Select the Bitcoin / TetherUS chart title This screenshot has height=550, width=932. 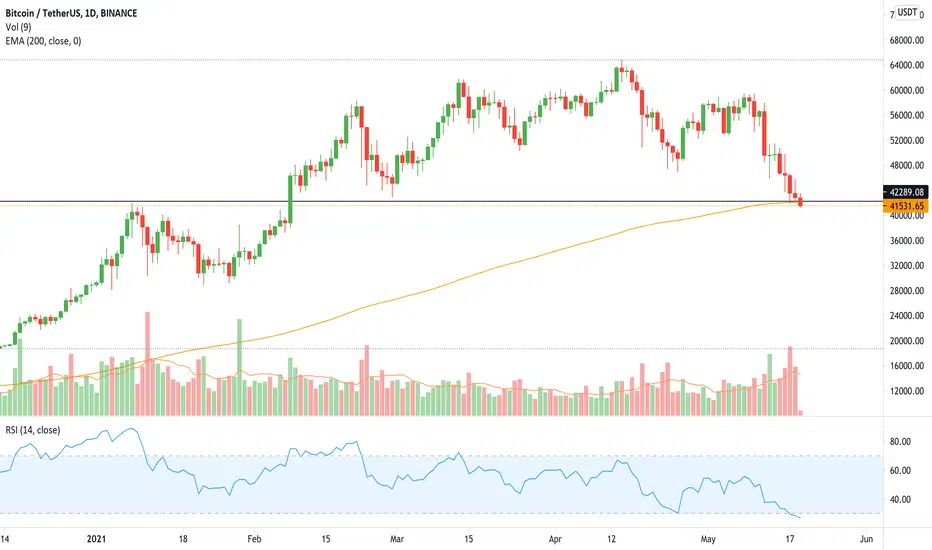coord(71,13)
